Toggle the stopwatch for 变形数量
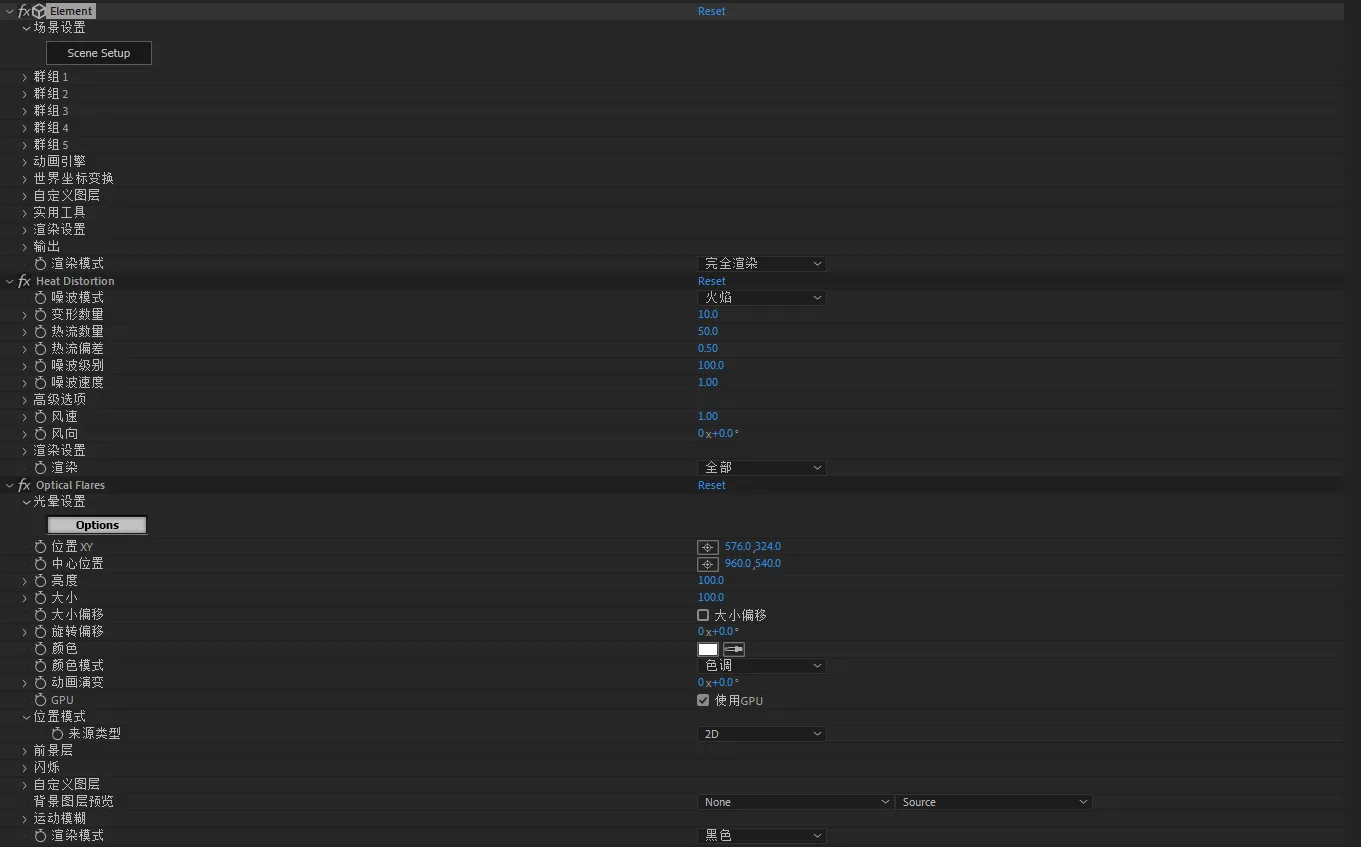This screenshot has height=847, width=1361. (41, 315)
